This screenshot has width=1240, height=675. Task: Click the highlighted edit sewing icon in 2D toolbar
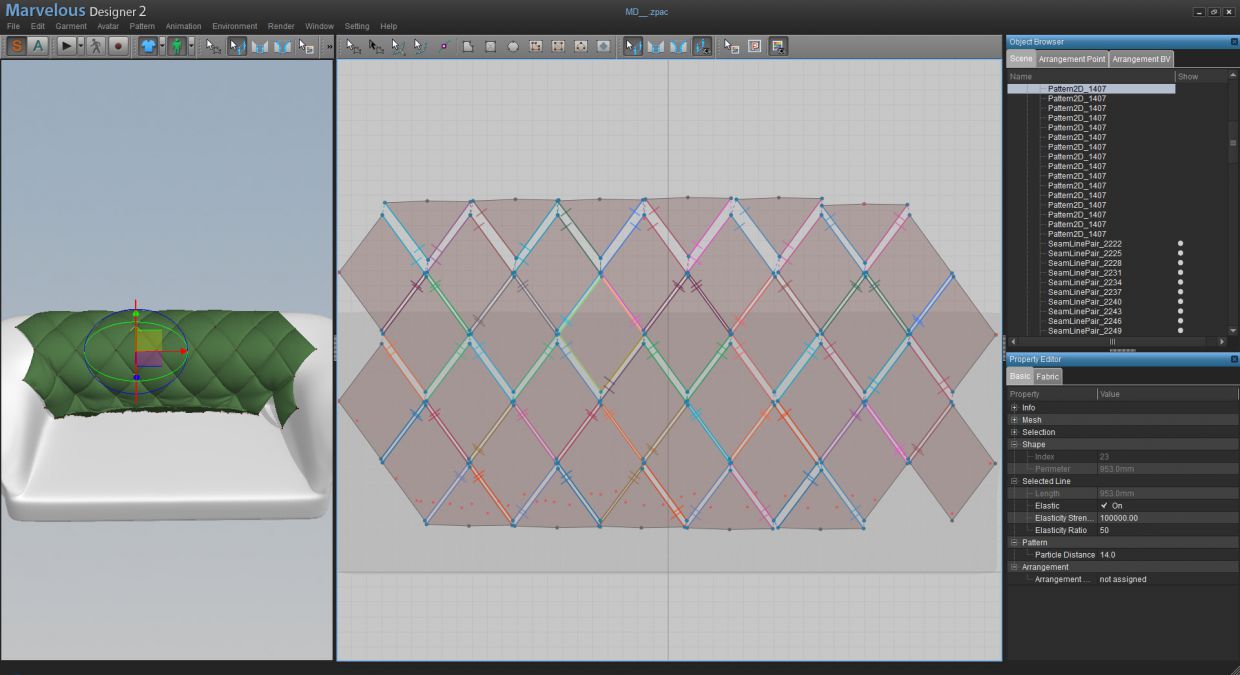[633, 46]
